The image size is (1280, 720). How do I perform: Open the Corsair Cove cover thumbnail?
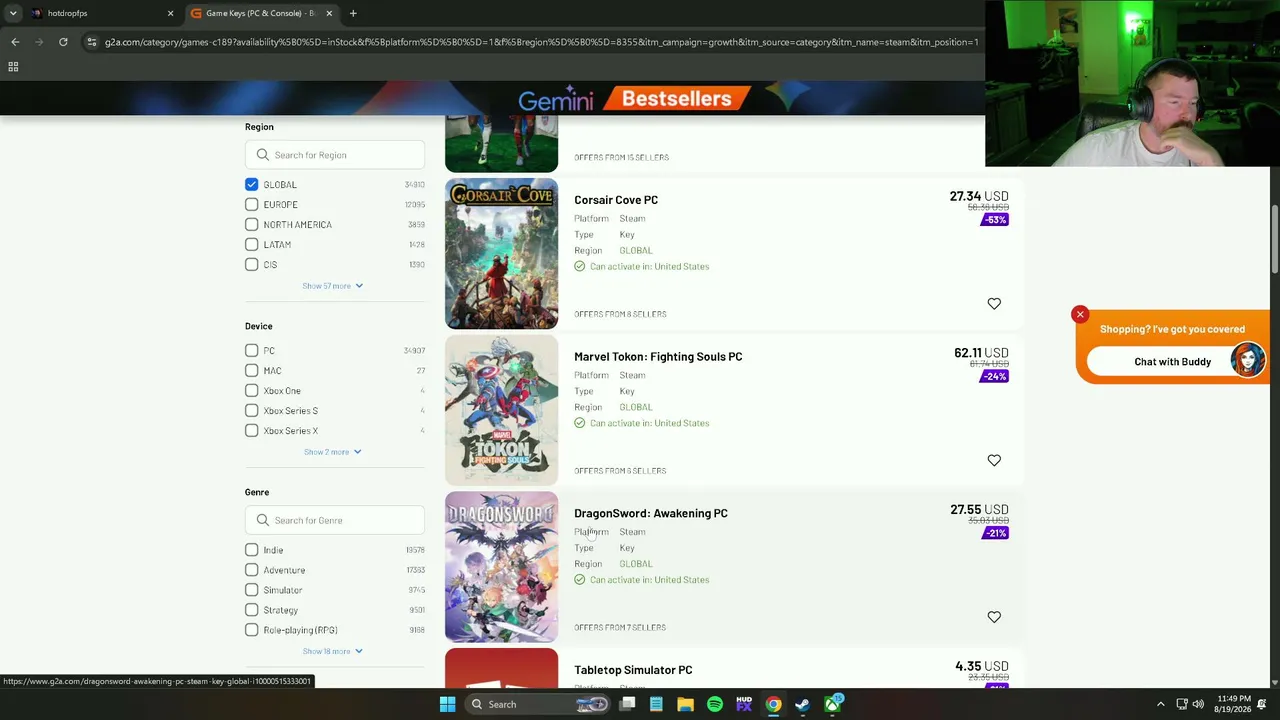pos(501,254)
